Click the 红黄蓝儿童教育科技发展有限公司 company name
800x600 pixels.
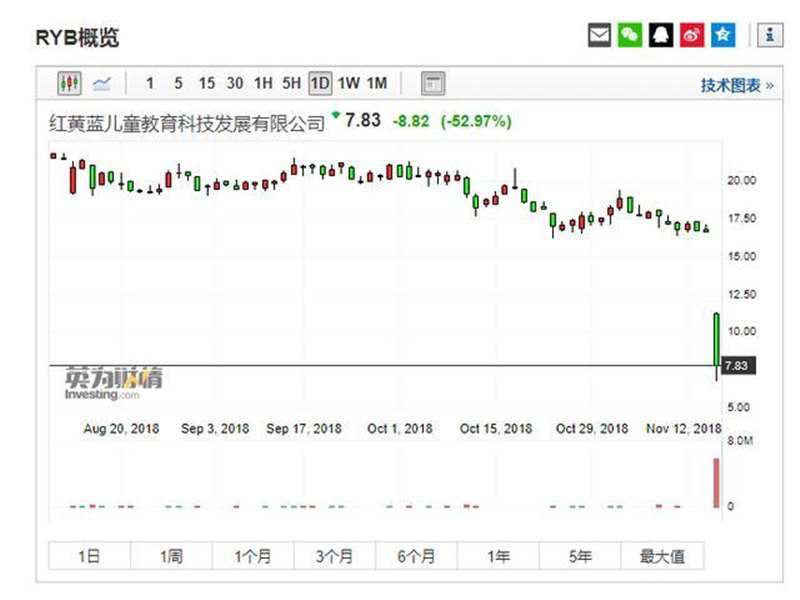(187, 123)
